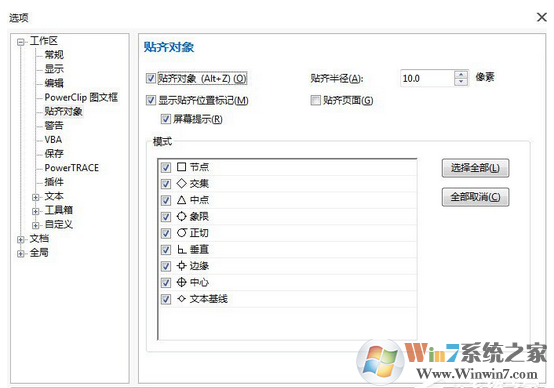Select 常规 in the options tree
The image size is (554, 388).
coord(54,55)
